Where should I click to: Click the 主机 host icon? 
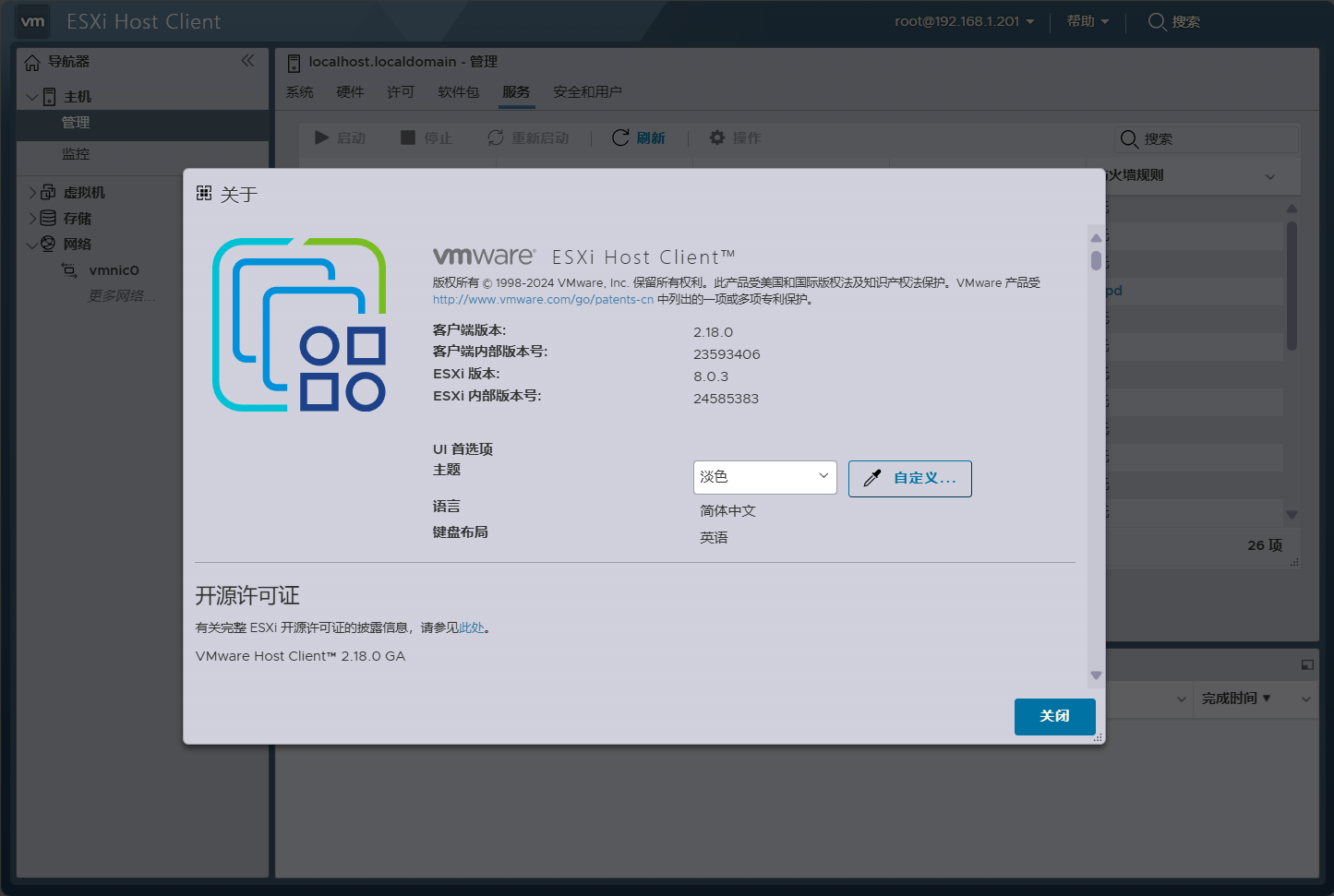pyautogui.click(x=50, y=97)
